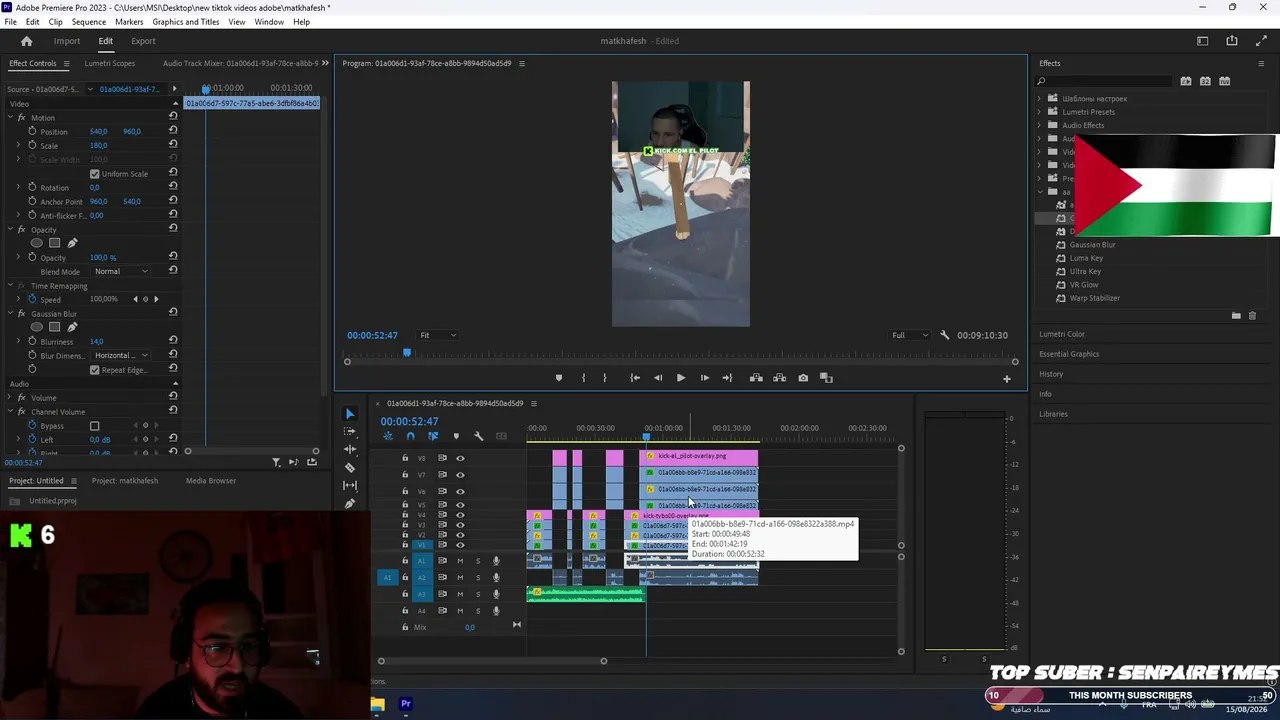The width and height of the screenshot is (1280, 720).
Task: Expand the Volume effect group
Action: point(10,398)
